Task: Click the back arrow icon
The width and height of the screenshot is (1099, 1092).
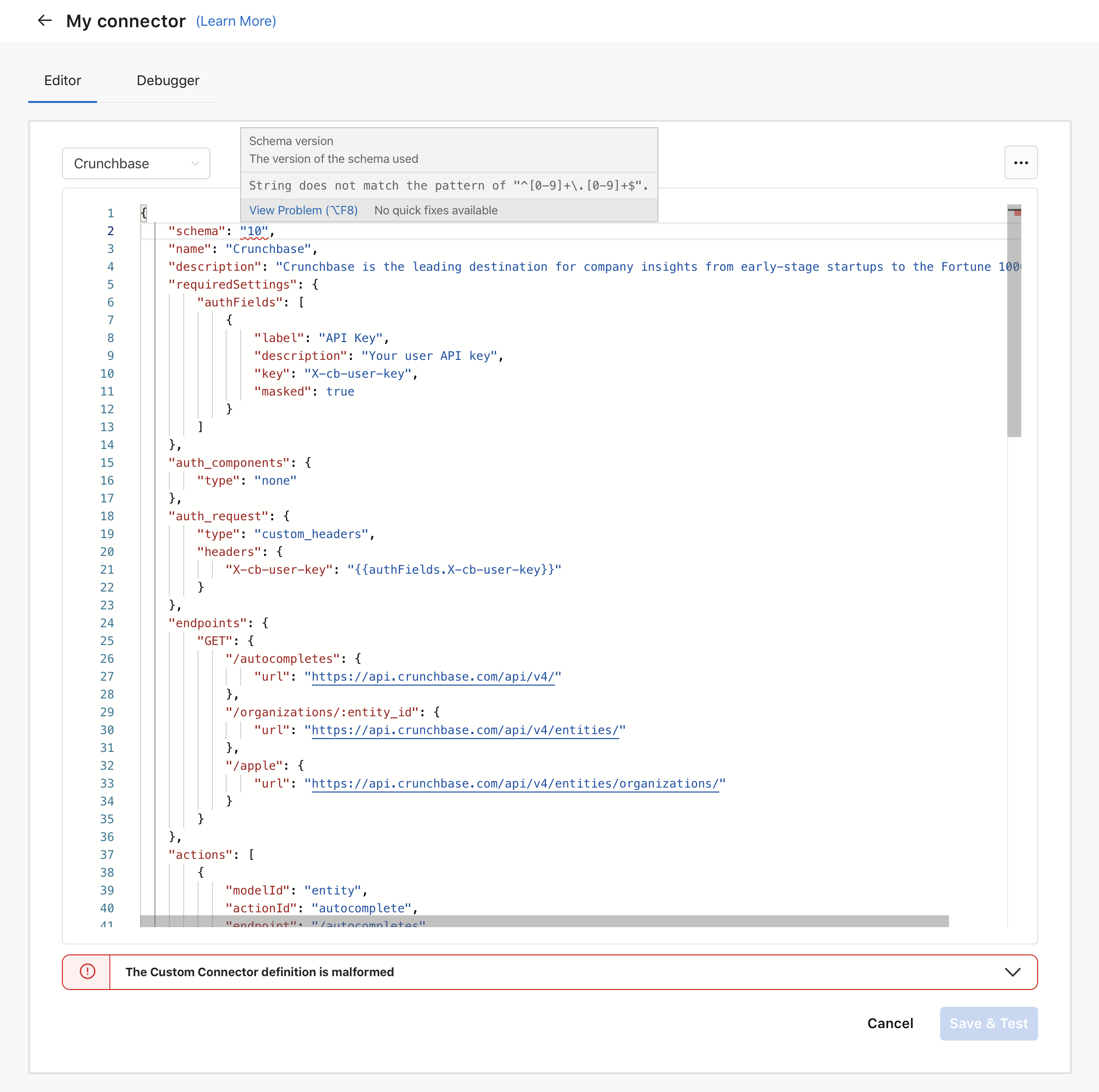Action: click(45, 21)
